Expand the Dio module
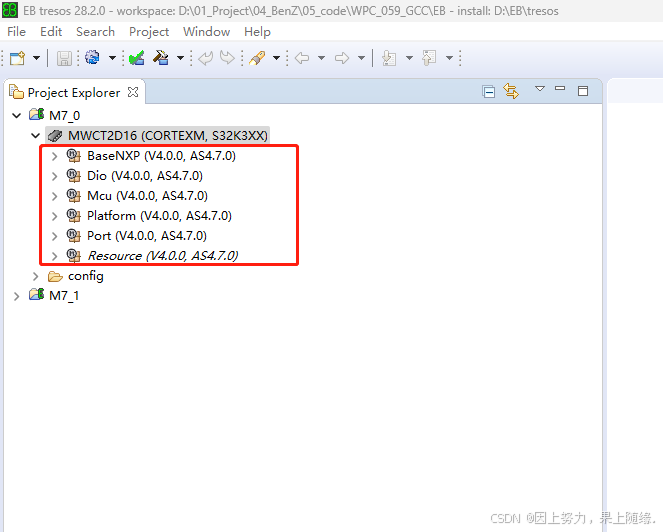Viewport: 663px width, 532px height. click(x=55, y=176)
